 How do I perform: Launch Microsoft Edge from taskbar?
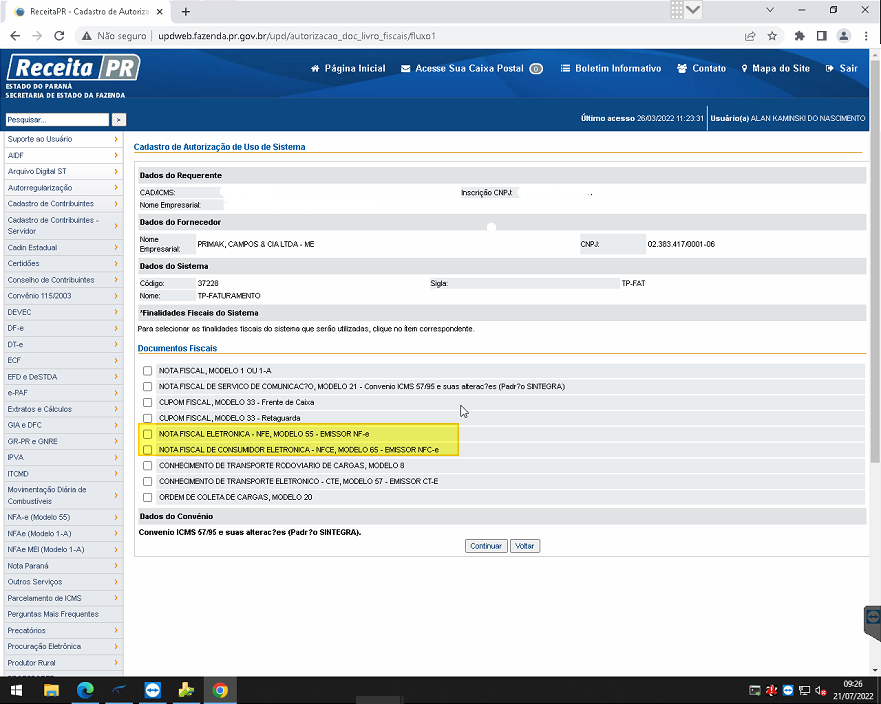[x=85, y=690]
